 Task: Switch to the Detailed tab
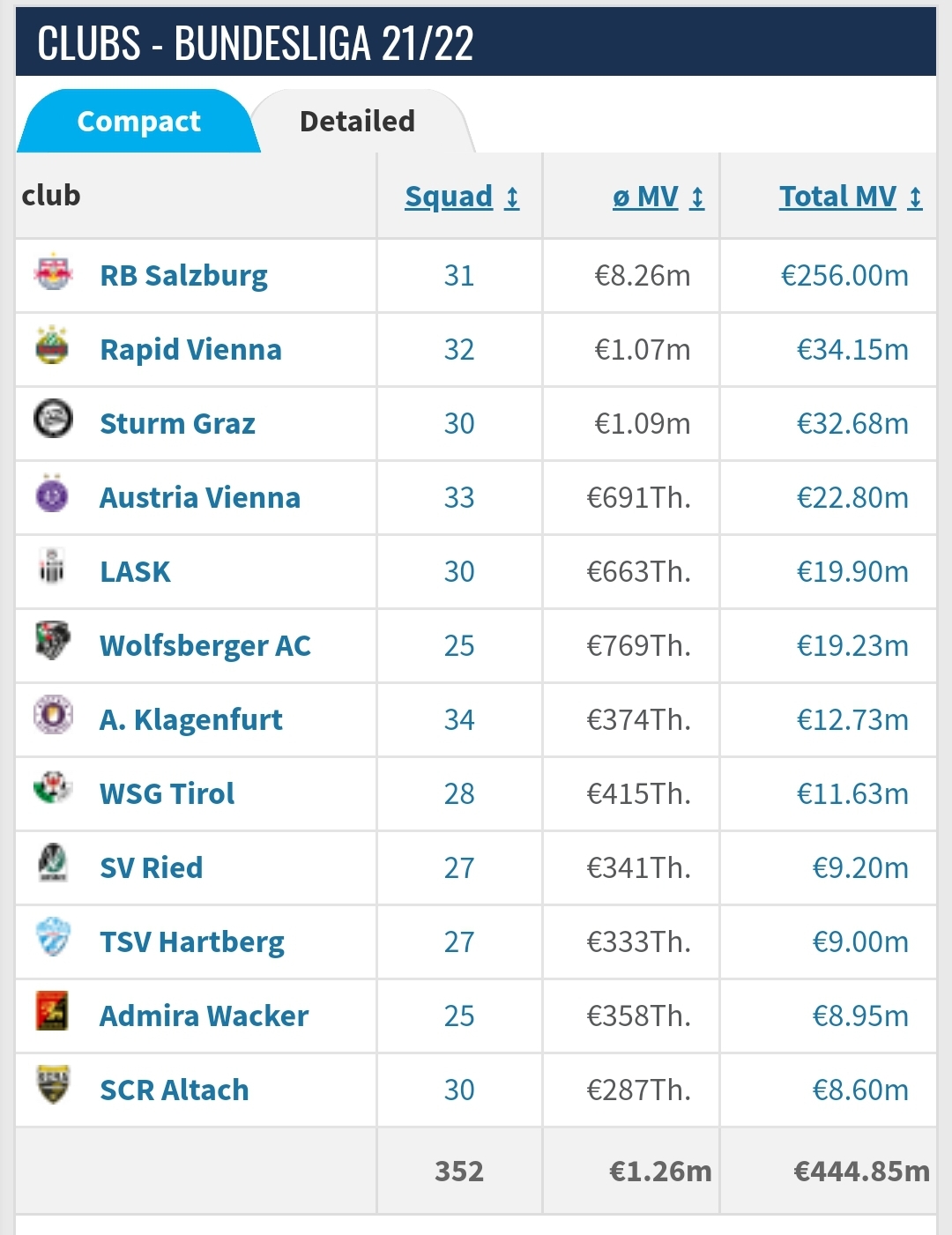(x=357, y=121)
